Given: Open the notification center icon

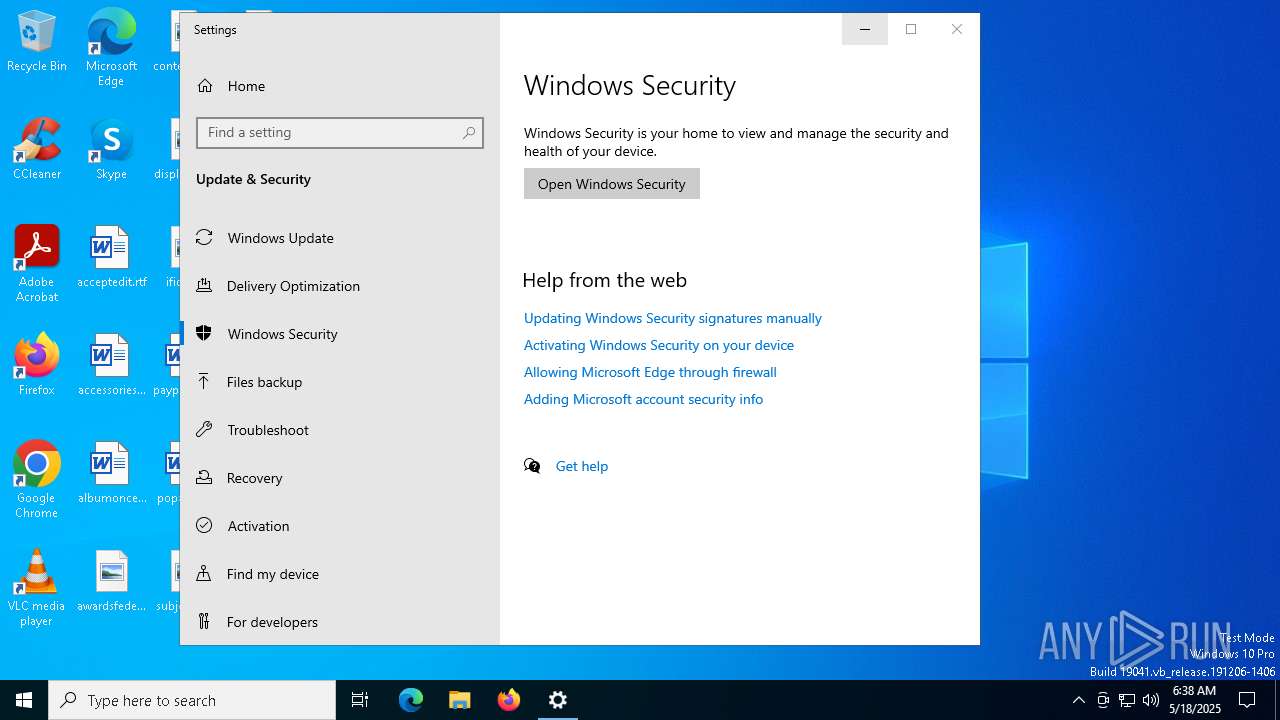Looking at the screenshot, I should tap(1247, 700).
